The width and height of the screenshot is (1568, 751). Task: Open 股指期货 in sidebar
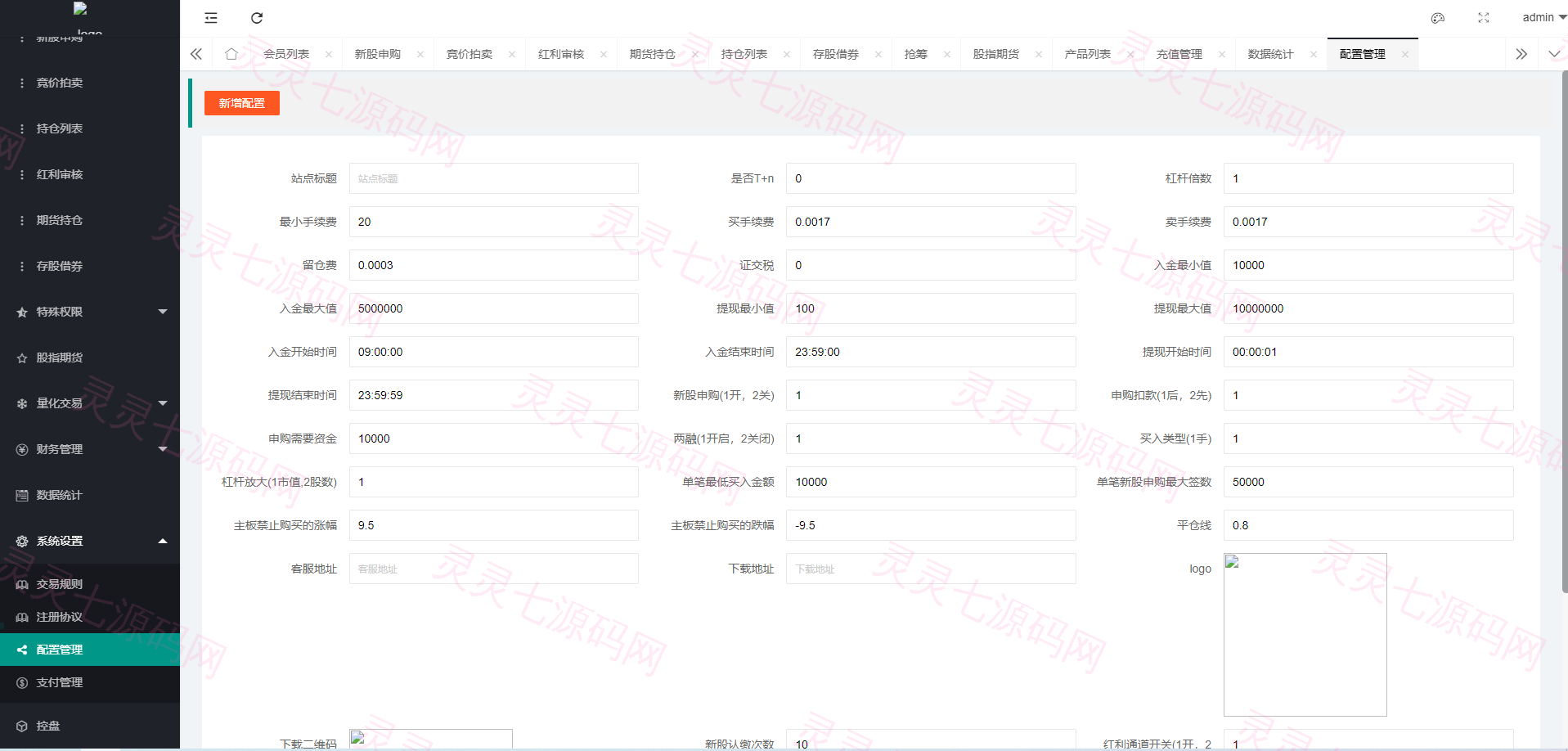[90, 358]
